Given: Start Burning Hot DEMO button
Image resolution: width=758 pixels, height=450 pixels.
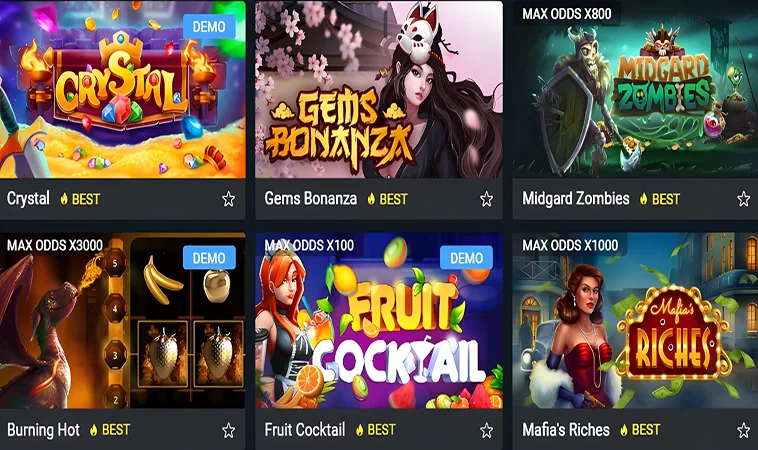Looking at the screenshot, I should [209, 258].
